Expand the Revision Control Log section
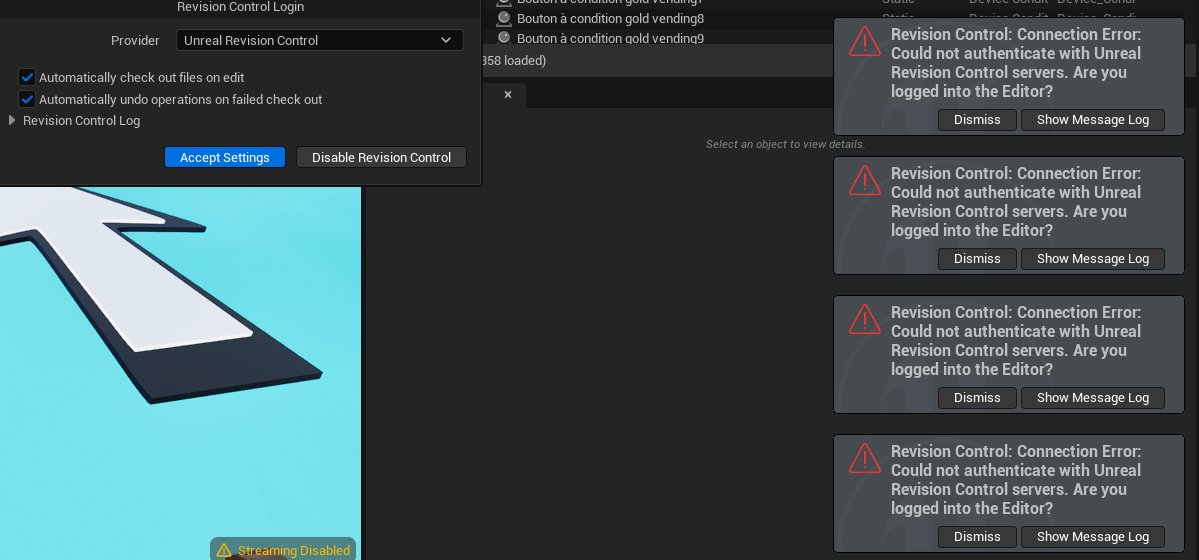The height and width of the screenshot is (560, 1199). (x=11, y=120)
